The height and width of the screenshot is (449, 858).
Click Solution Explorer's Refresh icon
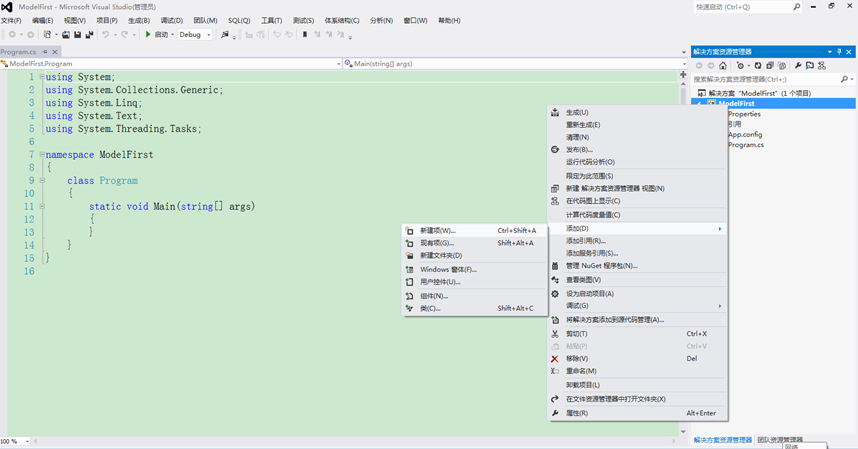click(x=758, y=66)
